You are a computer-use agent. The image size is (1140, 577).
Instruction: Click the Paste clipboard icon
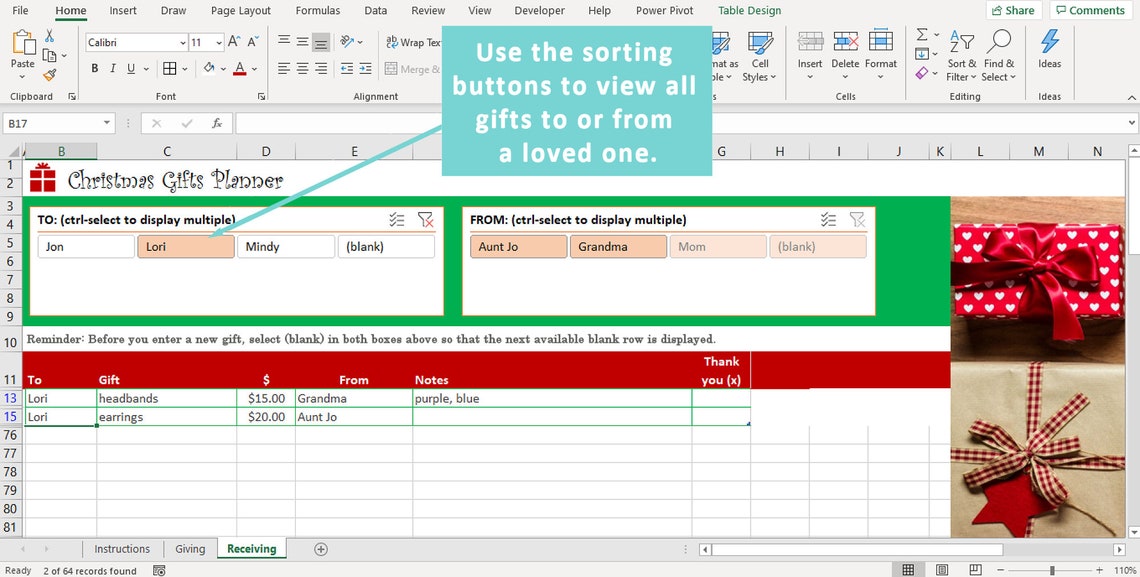click(22, 45)
